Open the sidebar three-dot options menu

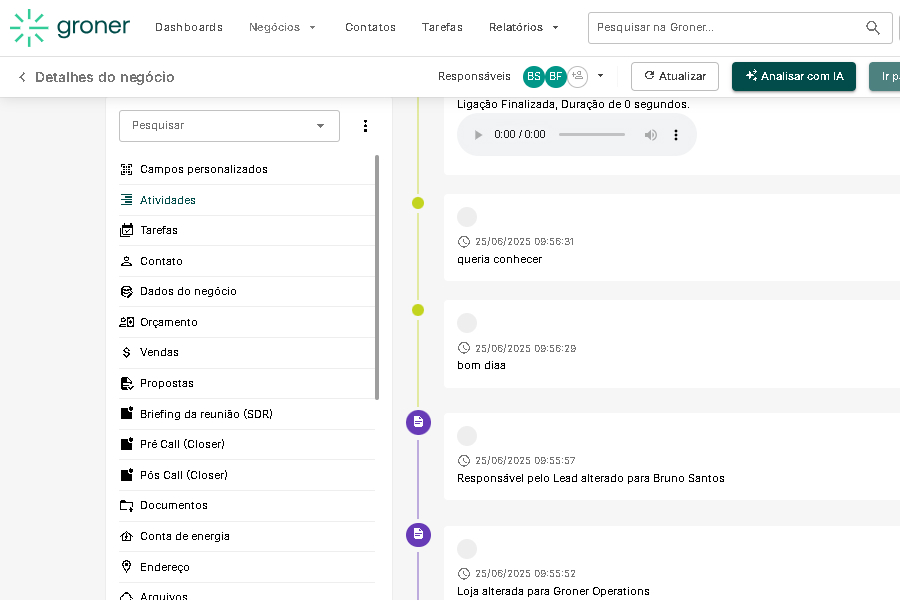tap(365, 126)
